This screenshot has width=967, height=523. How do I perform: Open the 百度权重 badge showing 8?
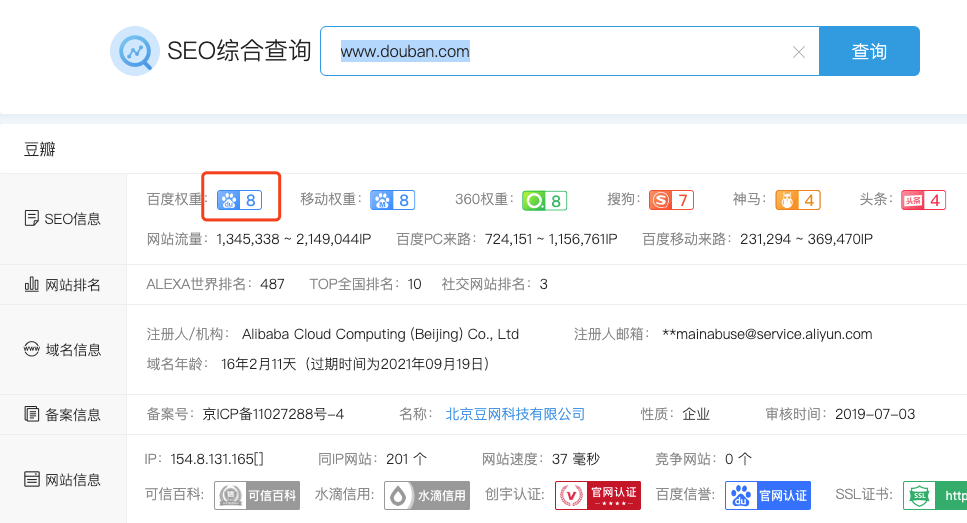pos(239,200)
